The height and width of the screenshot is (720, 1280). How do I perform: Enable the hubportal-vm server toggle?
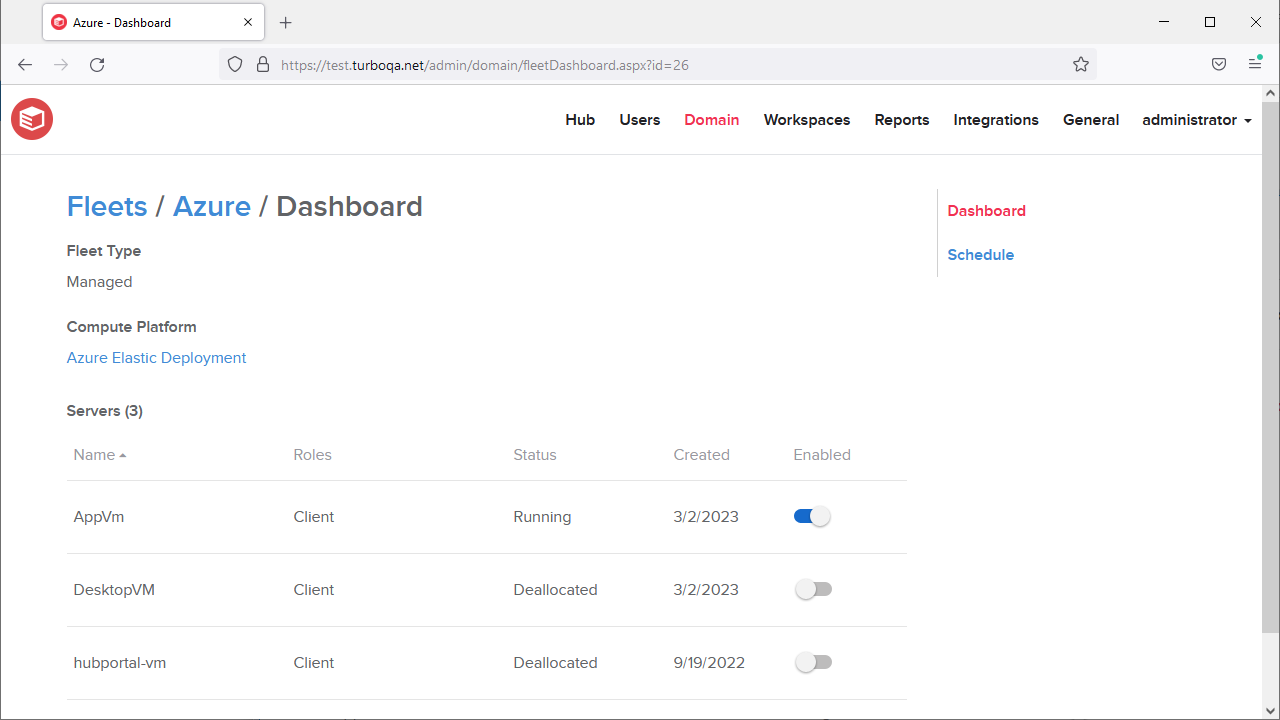tap(814, 662)
